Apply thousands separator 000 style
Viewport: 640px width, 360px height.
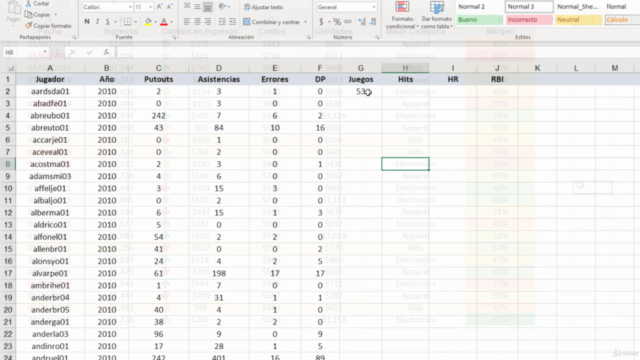pyautogui.click(x=348, y=22)
